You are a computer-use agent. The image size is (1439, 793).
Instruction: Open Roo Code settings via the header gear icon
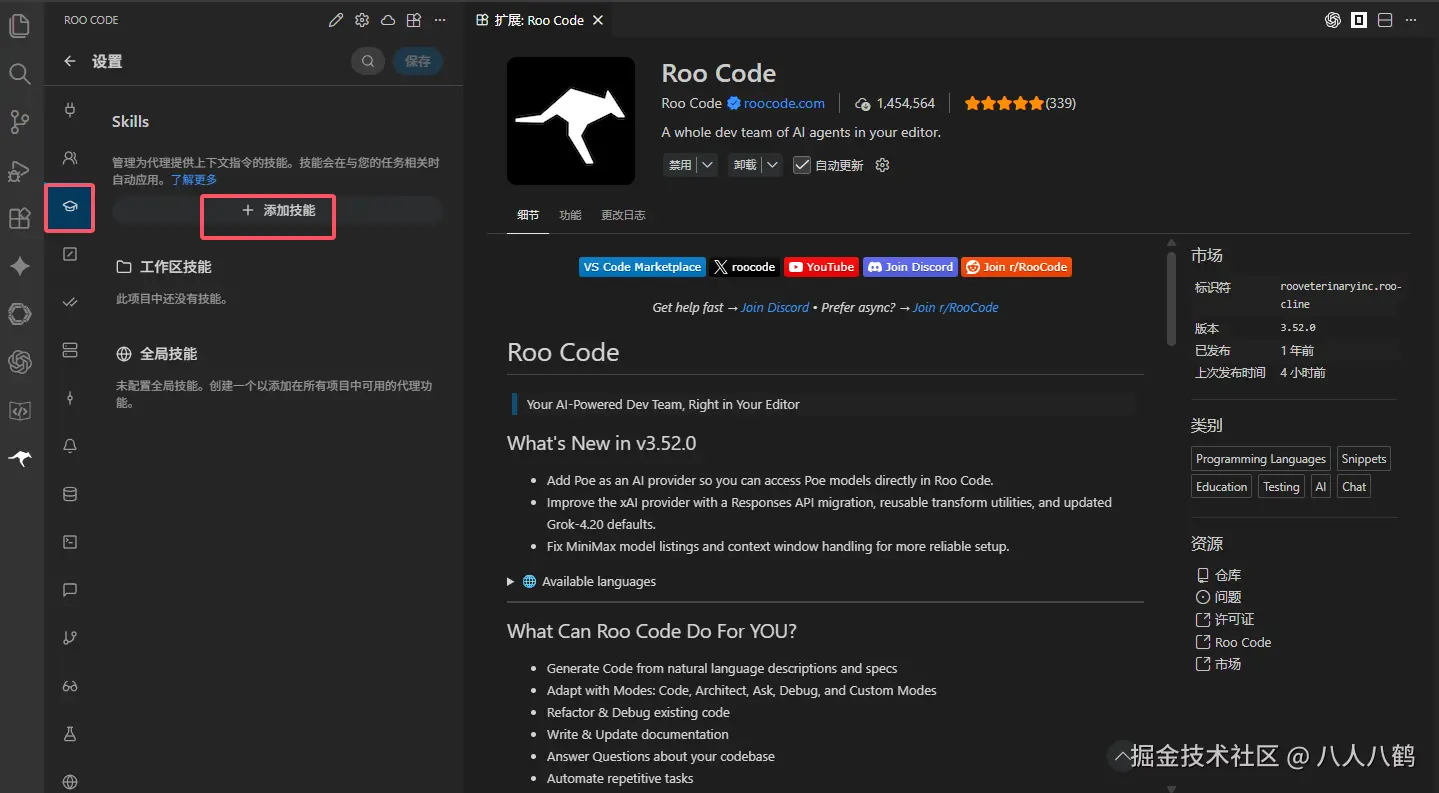pyautogui.click(x=362, y=20)
